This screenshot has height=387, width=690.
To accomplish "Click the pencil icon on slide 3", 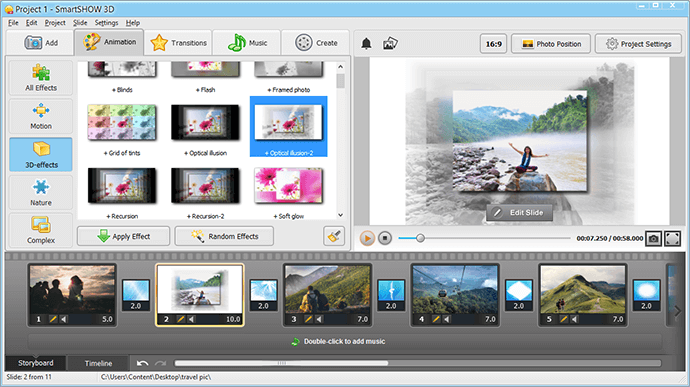I will 308,319.
